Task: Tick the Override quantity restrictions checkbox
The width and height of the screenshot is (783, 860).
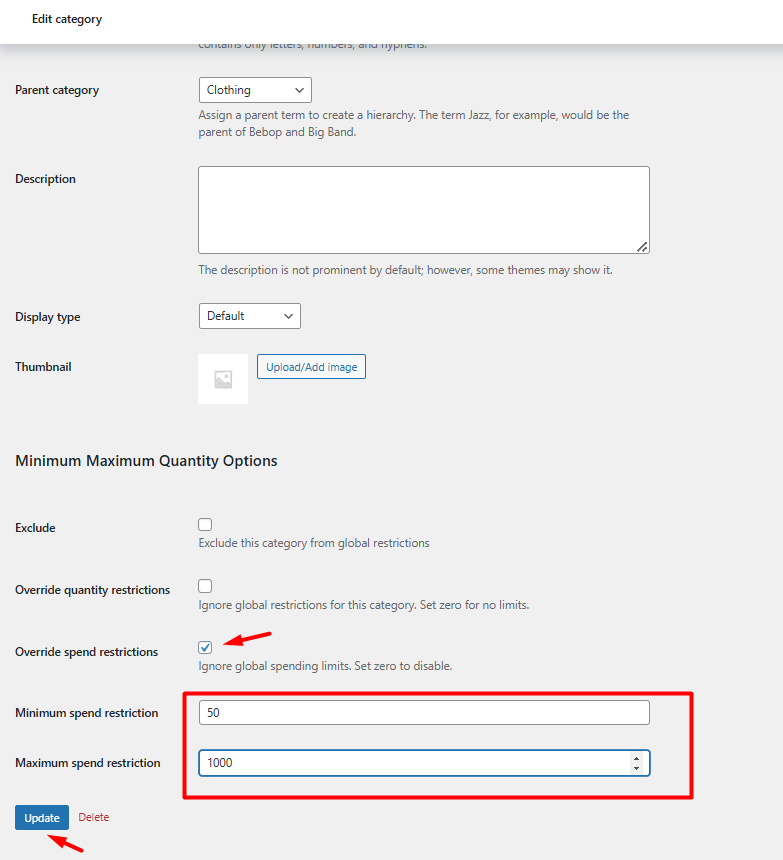Action: (x=205, y=586)
